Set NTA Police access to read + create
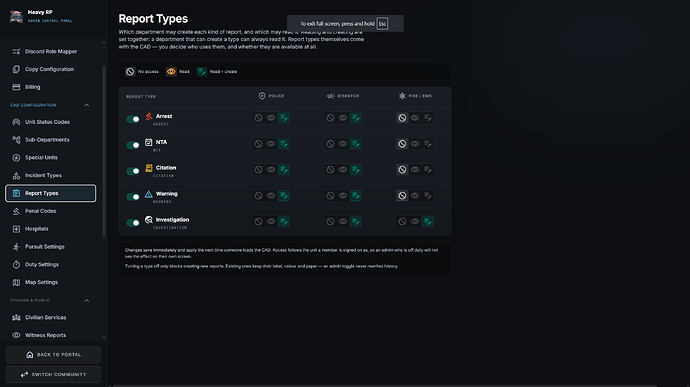Screen dimensions: 690x387 (x=284, y=144)
